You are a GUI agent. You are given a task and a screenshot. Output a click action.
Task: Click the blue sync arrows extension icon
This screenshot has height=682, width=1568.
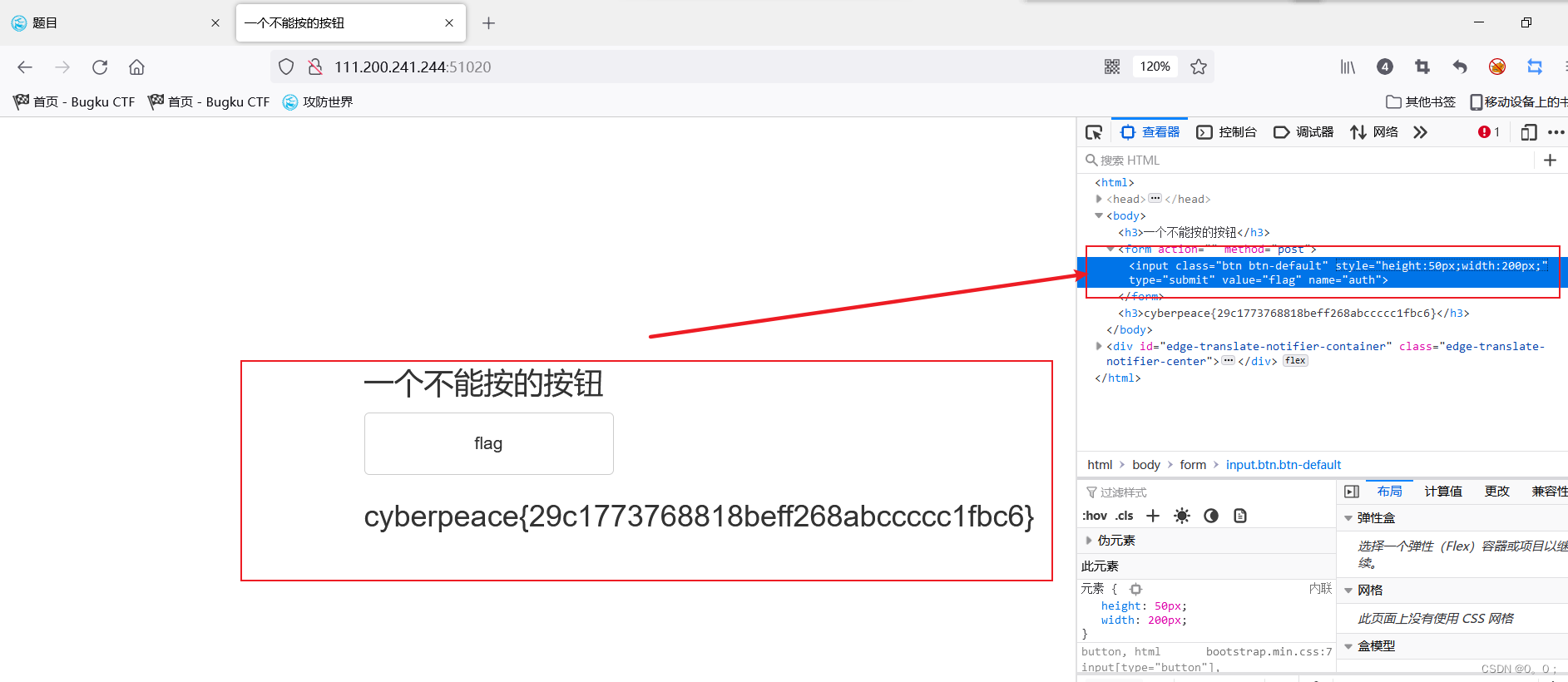pos(1535,67)
